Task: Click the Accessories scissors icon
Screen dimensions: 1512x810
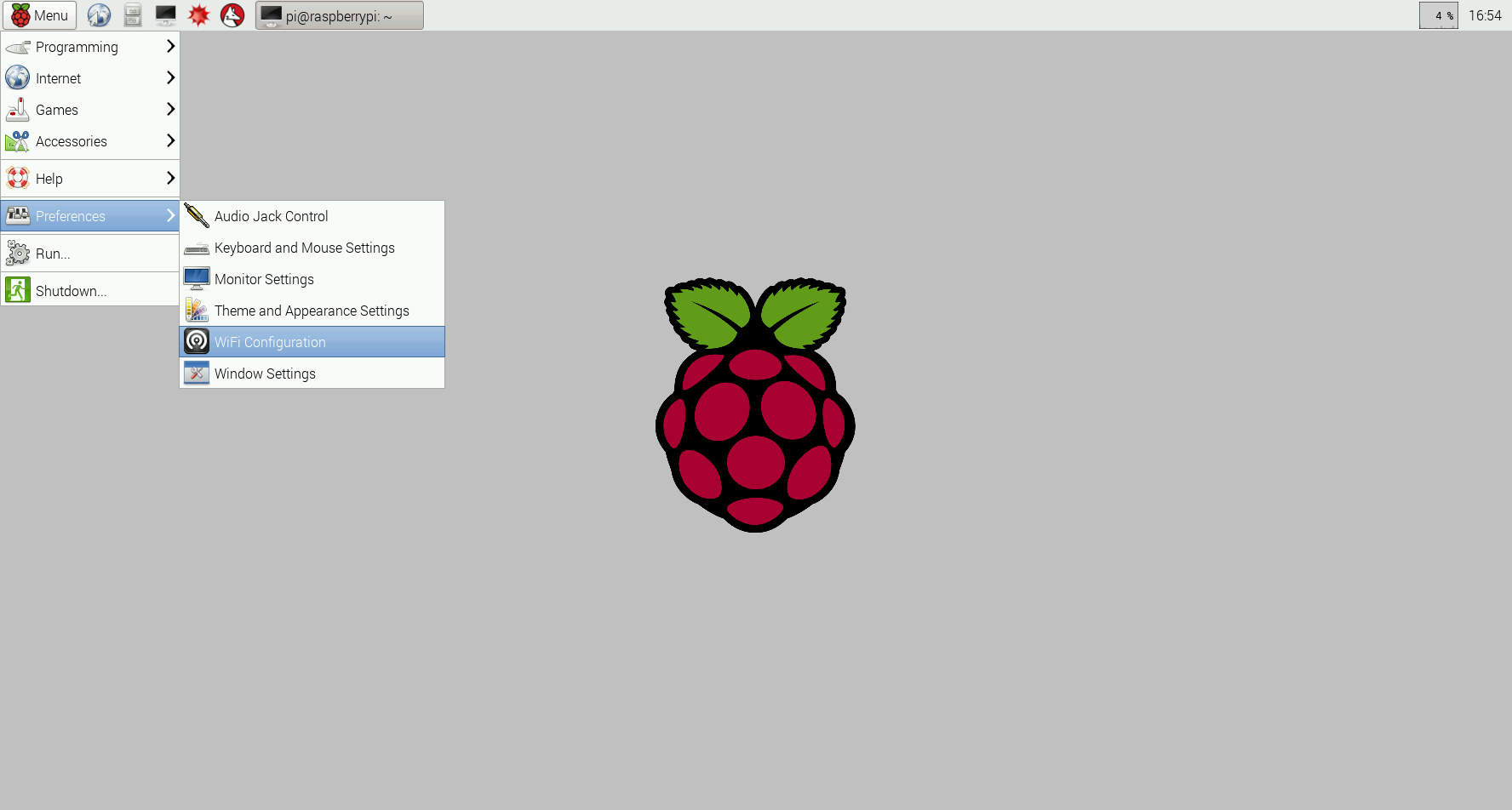Action: [18, 141]
